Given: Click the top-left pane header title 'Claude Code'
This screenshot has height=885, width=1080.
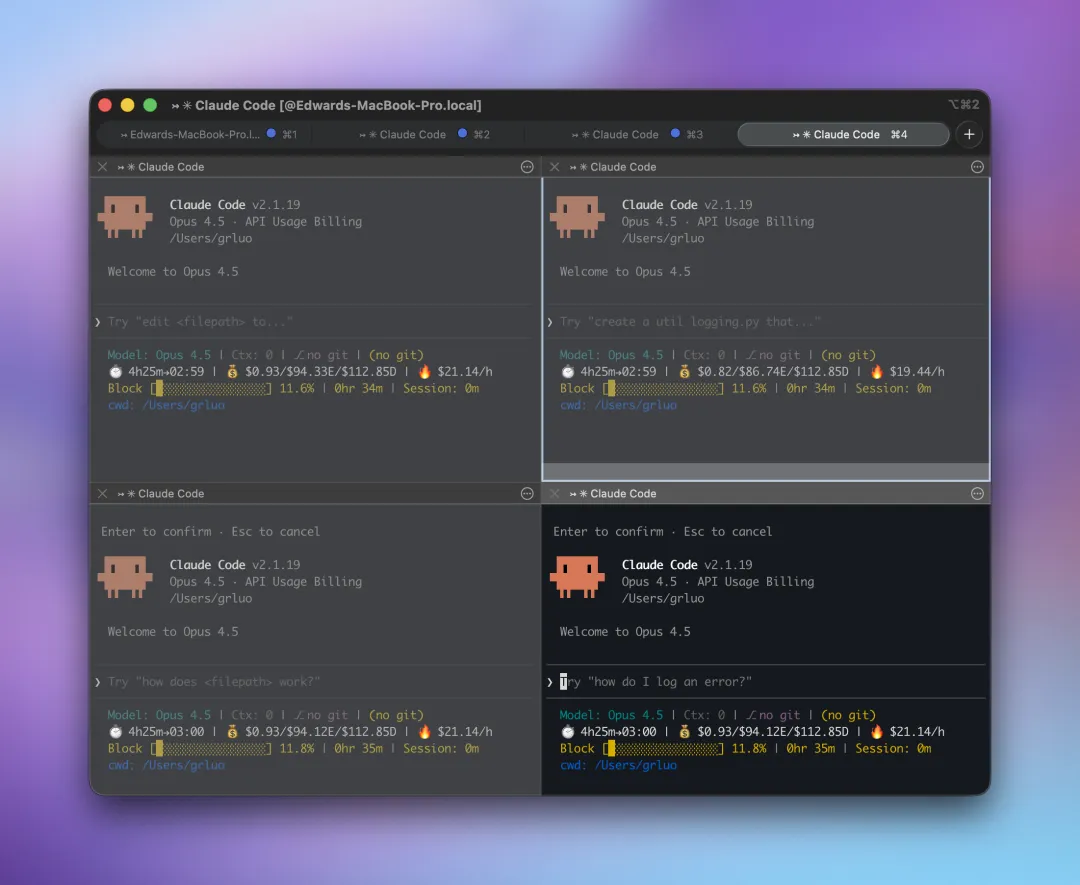Looking at the screenshot, I should click(x=171, y=167).
